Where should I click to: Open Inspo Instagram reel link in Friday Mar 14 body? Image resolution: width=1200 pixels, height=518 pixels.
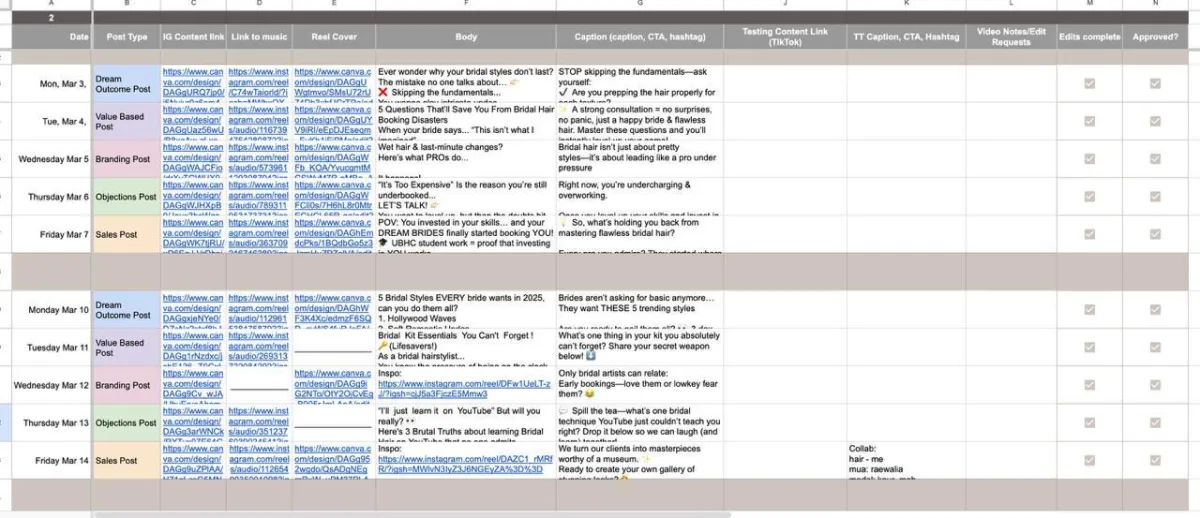465,466
